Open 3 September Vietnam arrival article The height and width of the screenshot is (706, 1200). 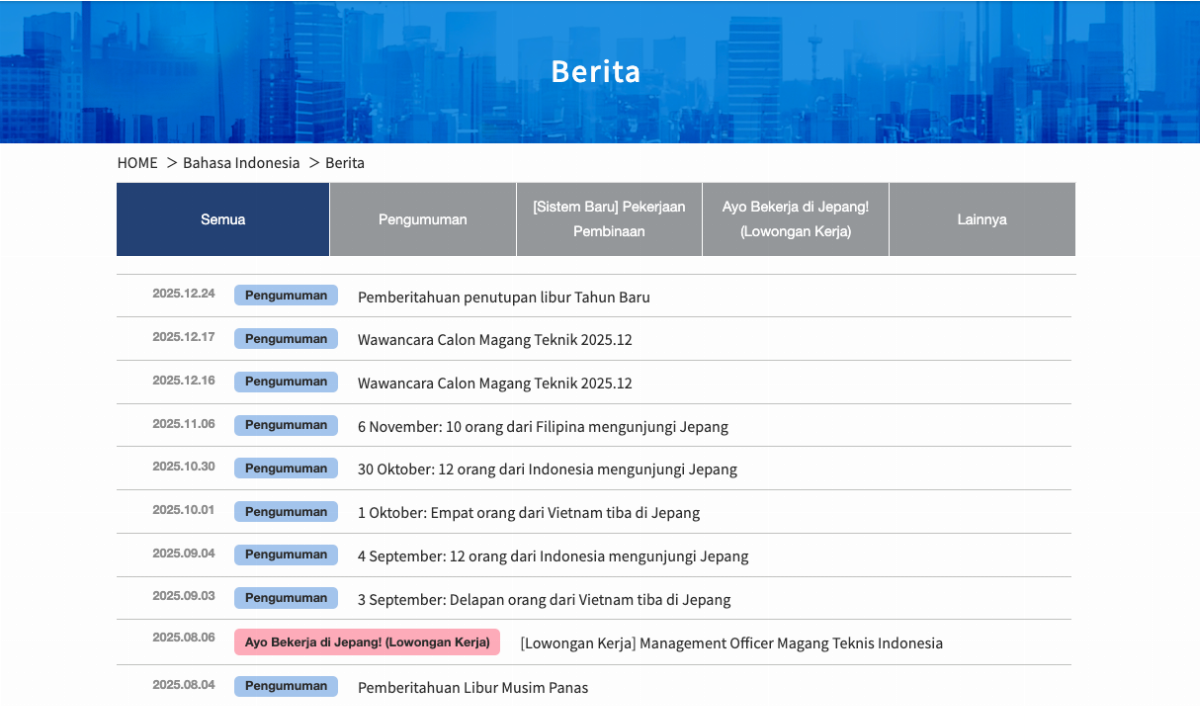coord(544,600)
